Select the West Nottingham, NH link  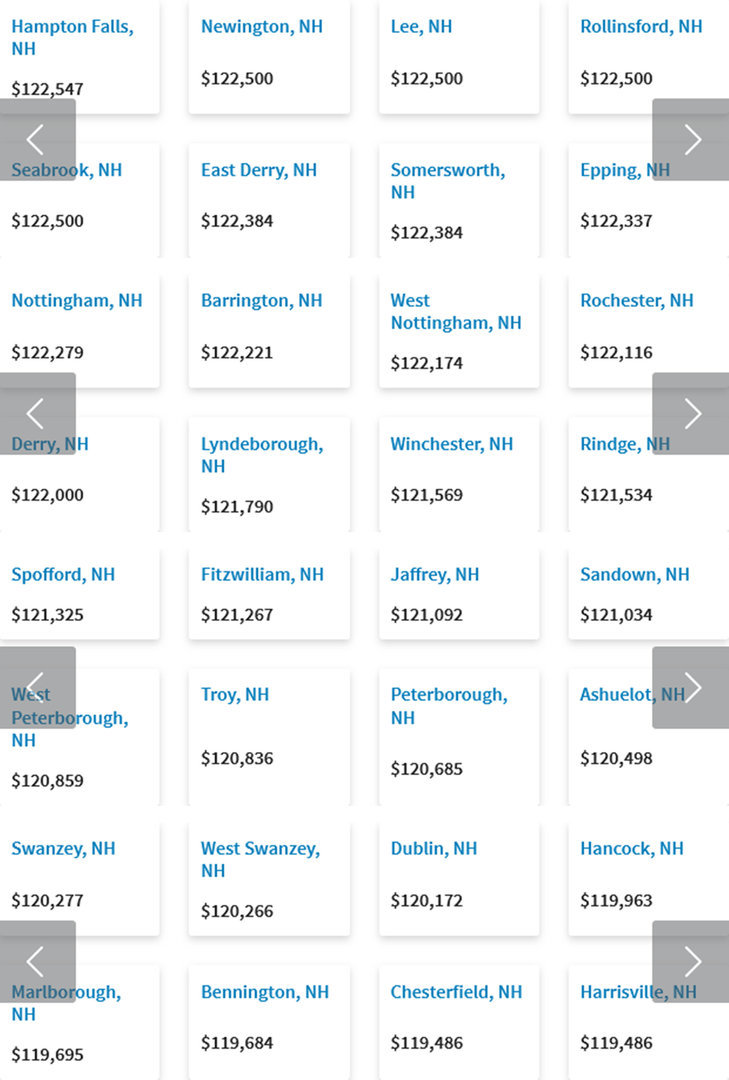[x=456, y=311]
